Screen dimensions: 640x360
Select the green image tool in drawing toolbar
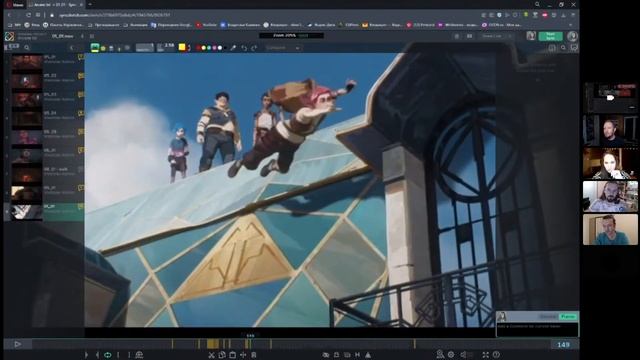95,48
